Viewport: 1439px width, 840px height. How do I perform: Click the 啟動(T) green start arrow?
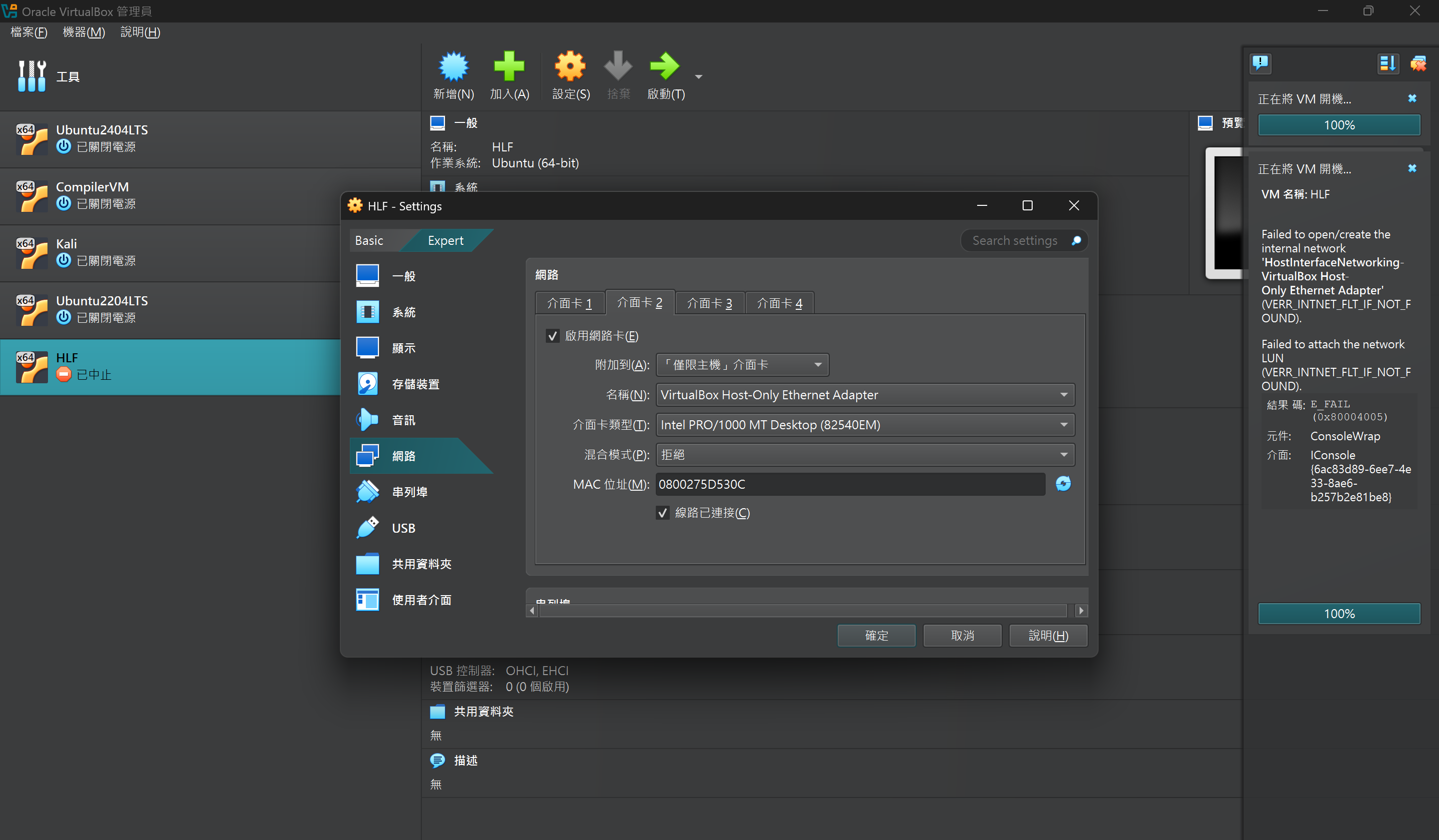[665, 66]
